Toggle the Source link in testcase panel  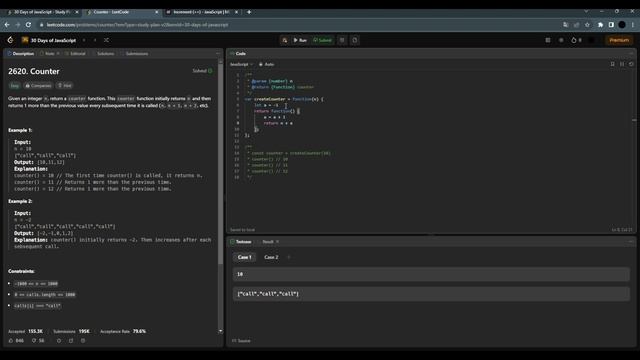[241, 340]
